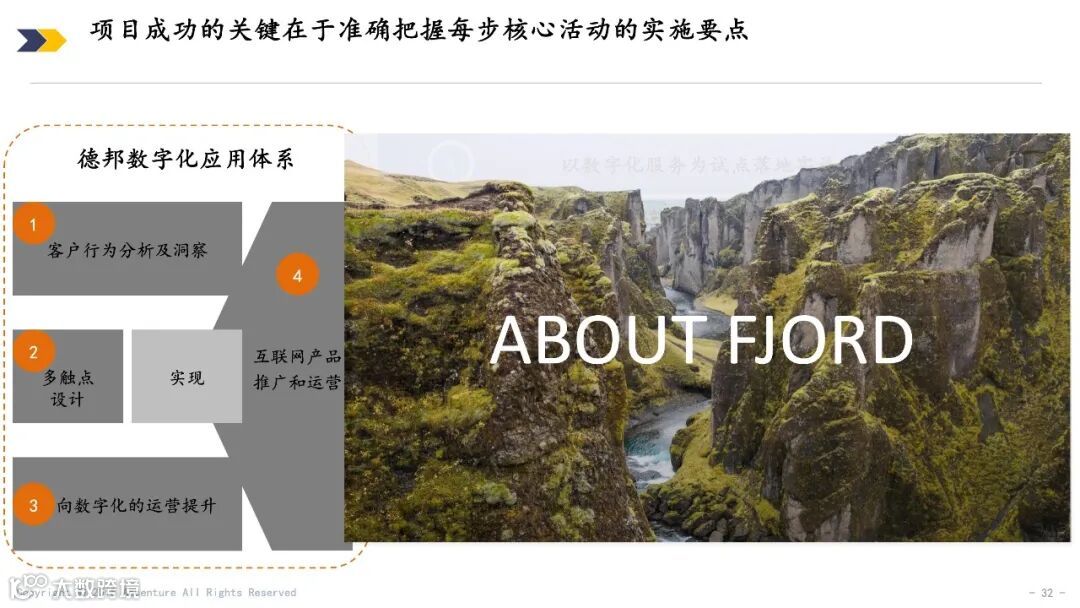Click the Accenture copyright footer text
The width and height of the screenshot is (1080, 608).
point(158,592)
